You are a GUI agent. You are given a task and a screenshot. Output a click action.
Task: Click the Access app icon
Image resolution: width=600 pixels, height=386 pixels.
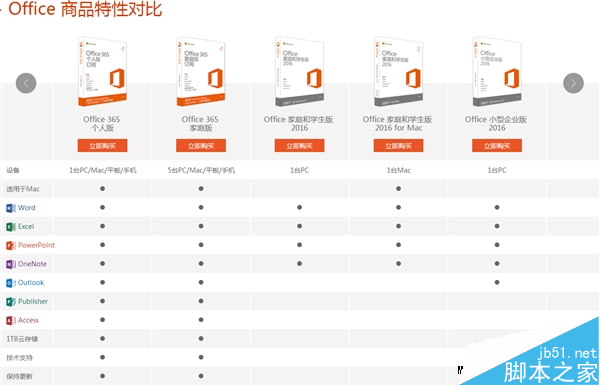pyautogui.click(x=11, y=321)
